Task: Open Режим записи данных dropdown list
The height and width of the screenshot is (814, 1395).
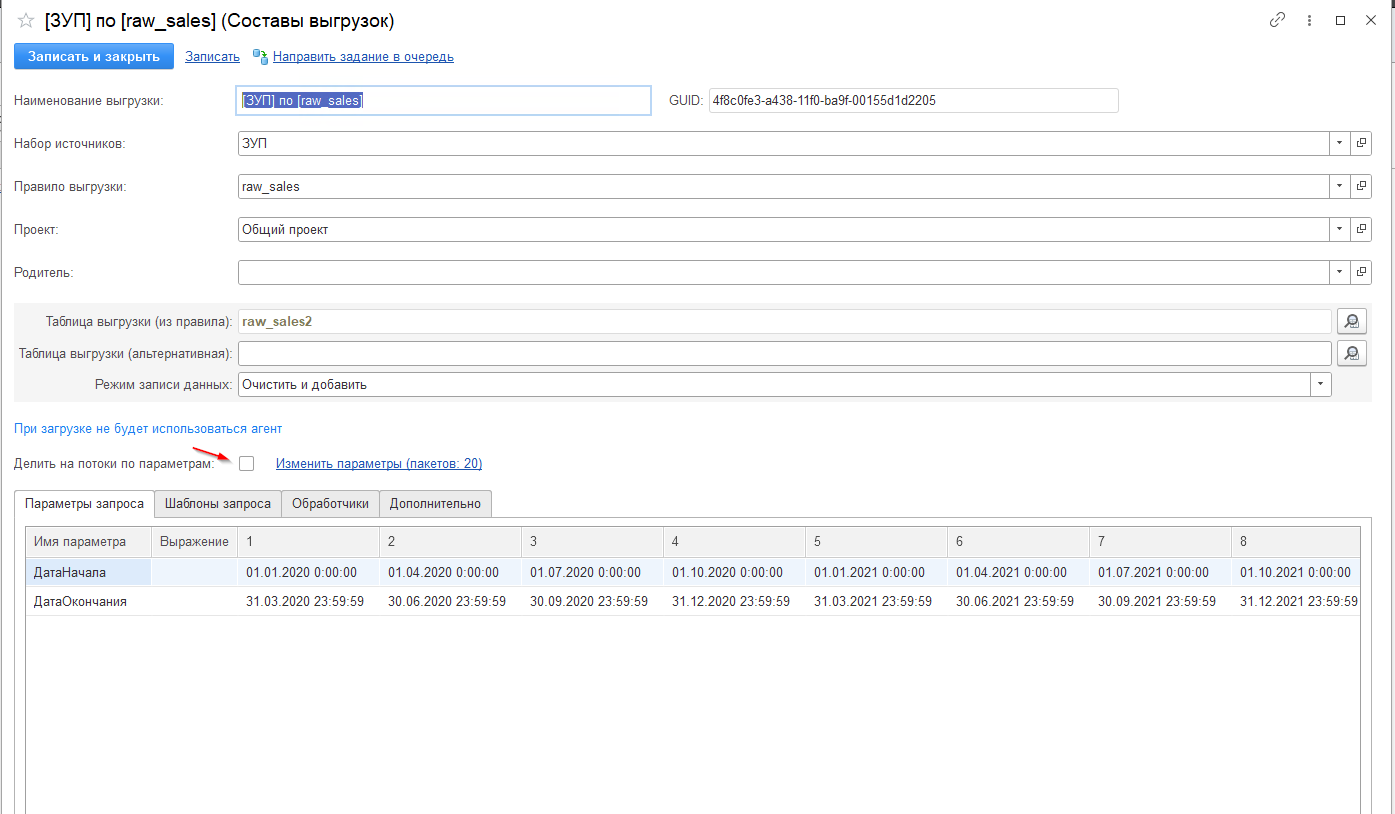Action: point(1321,385)
